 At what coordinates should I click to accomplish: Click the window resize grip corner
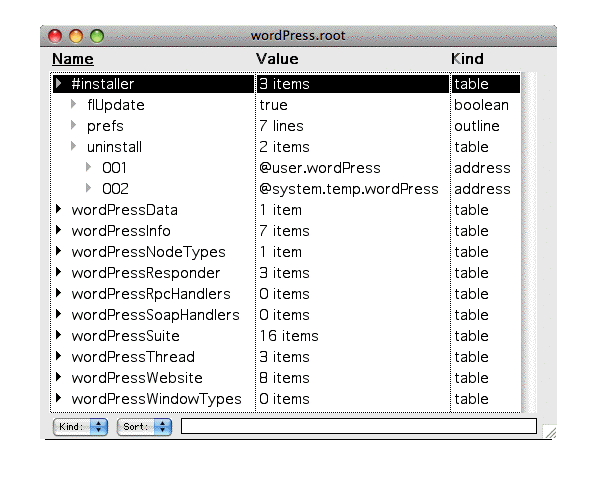[550, 433]
